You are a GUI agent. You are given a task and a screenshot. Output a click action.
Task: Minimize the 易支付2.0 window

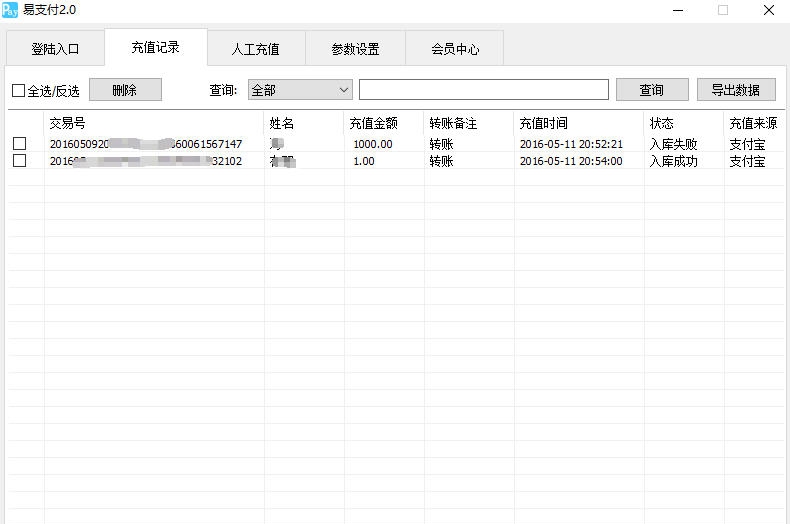pyautogui.click(x=678, y=10)
